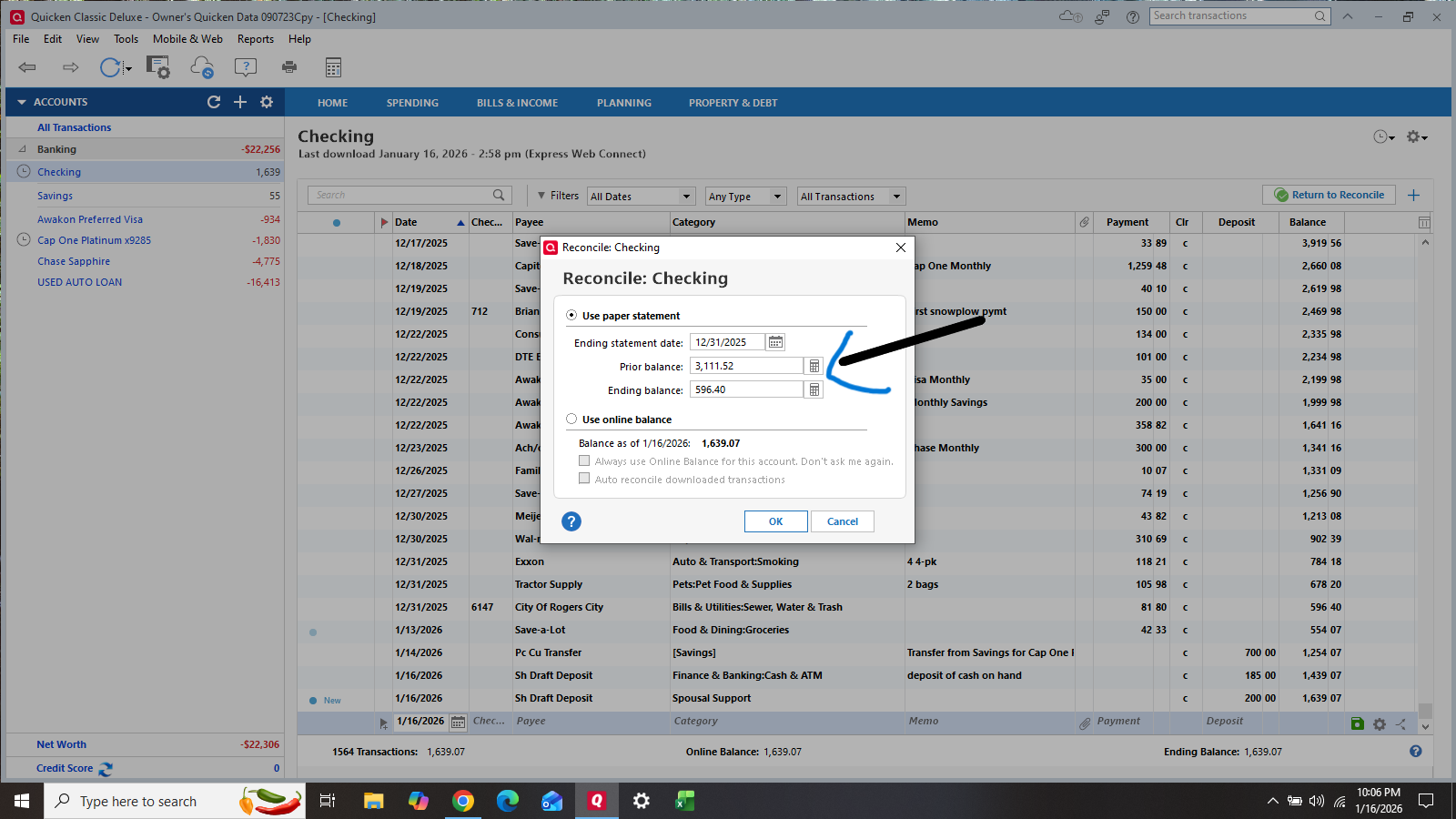Click the blue help icon in Reconcile dialog
Viewport: 1456px width, 819px height.
click(571, 521)
